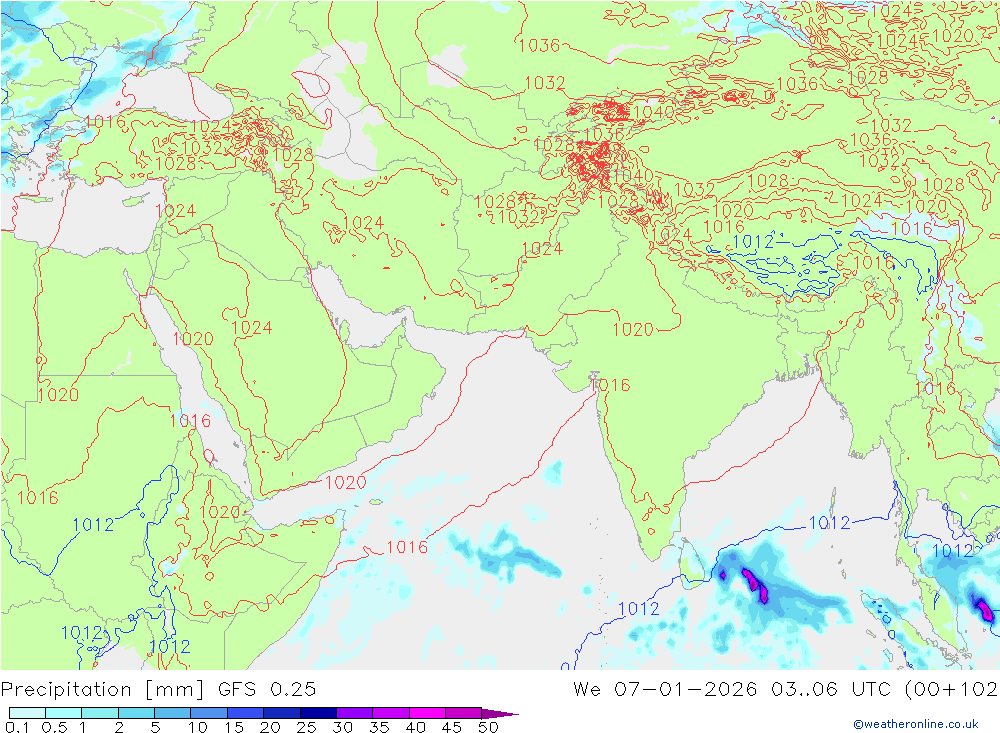Click the 'Precipitation [mm] GFS 0.25' title
The height and width of the screenshot is (733, 1000).
pyautogui.click(x=158, y=689)
